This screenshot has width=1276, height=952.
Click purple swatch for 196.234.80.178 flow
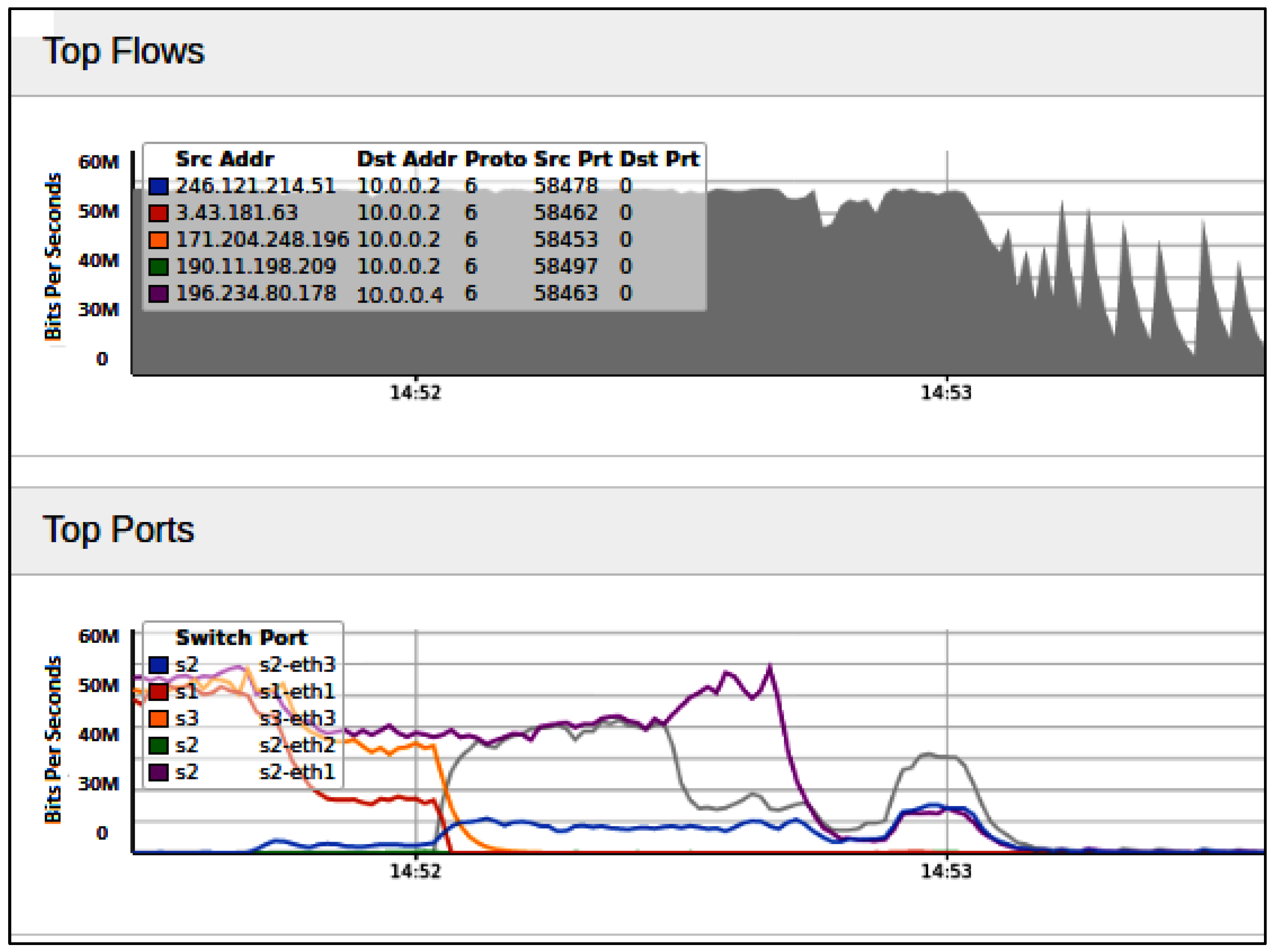click(x=159, y=294)
